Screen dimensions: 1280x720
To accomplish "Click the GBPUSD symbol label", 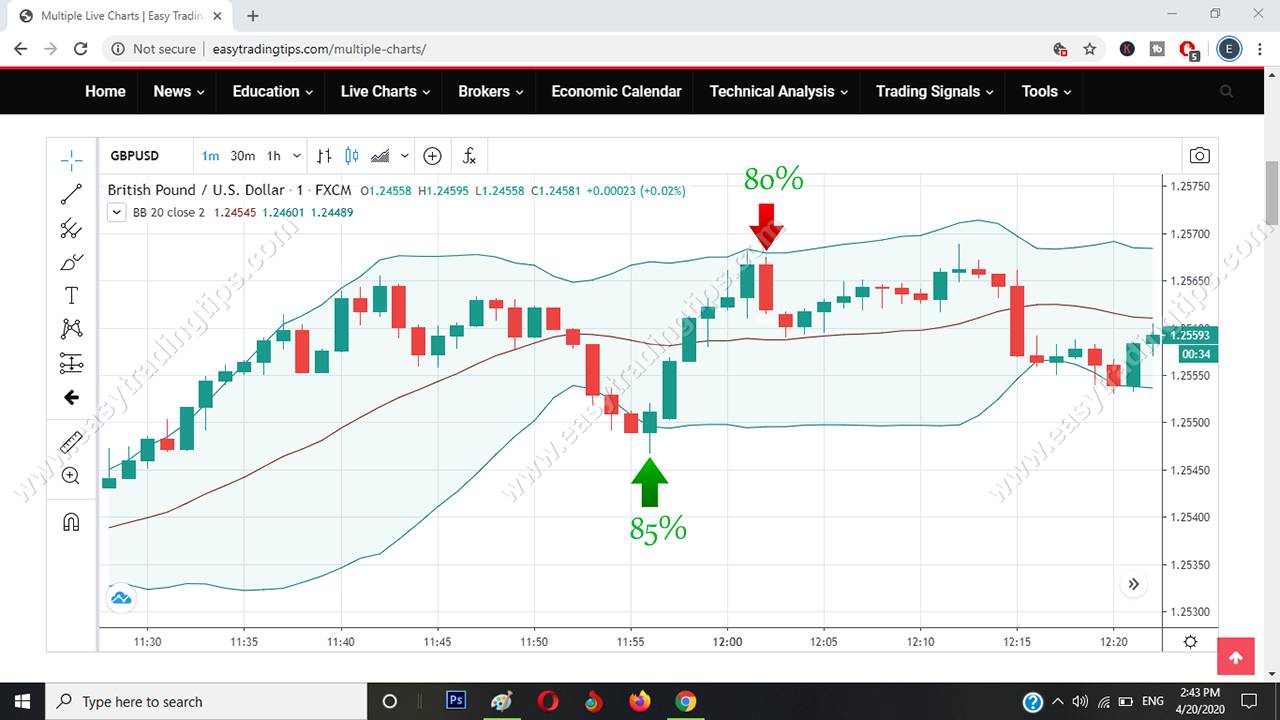I will click(135, 155).
